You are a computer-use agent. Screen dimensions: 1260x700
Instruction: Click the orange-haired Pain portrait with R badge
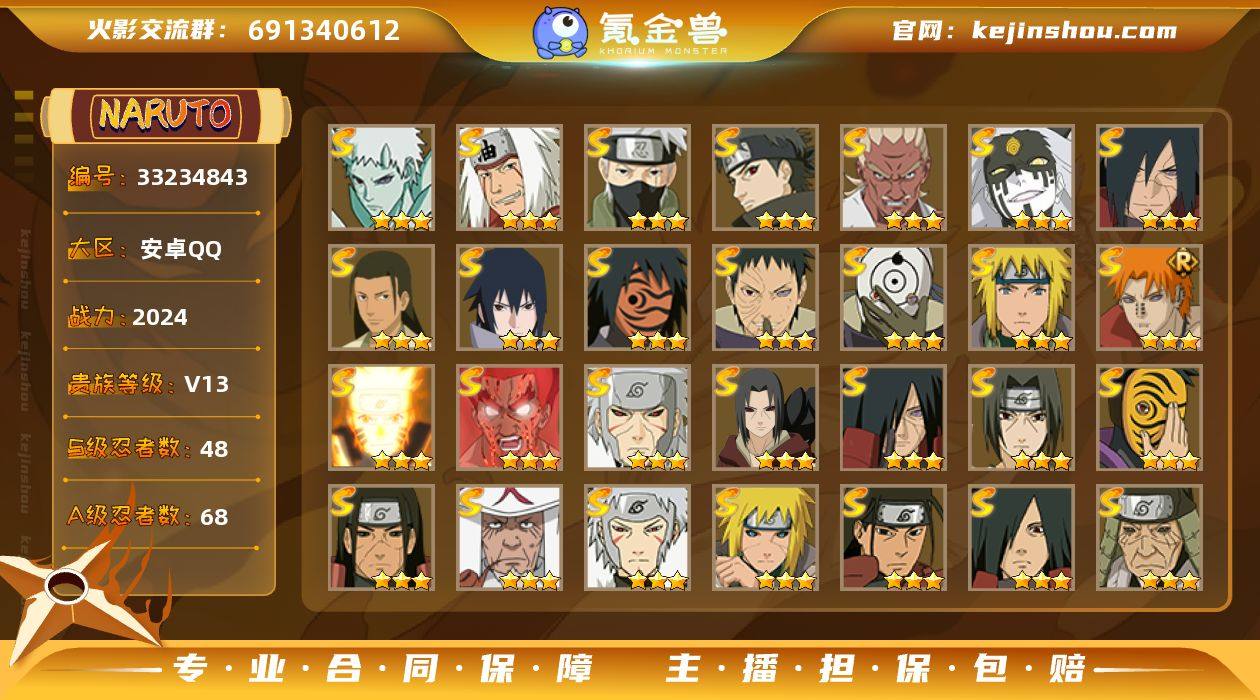[1150, 298]
